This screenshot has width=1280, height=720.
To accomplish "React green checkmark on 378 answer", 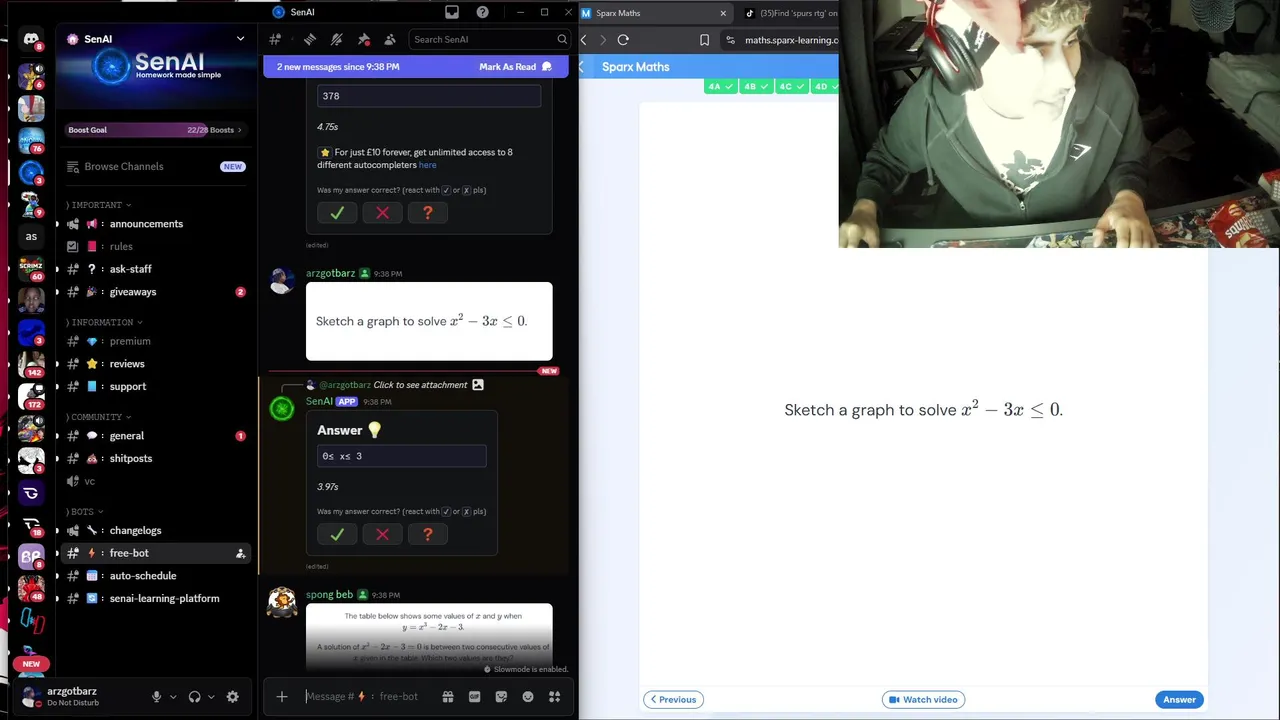I will pyautogui.click(x=337, y=212).
